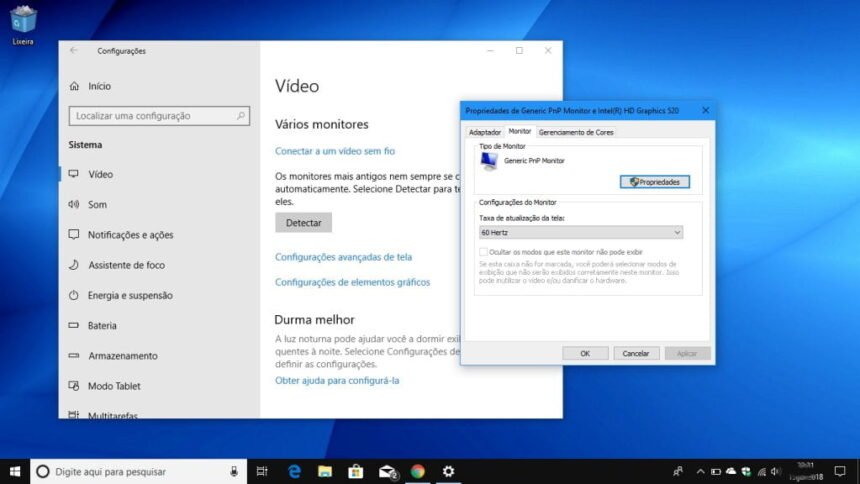860x484 pixels.
Task: Click the taskbar clock
Action: point(806,471)
